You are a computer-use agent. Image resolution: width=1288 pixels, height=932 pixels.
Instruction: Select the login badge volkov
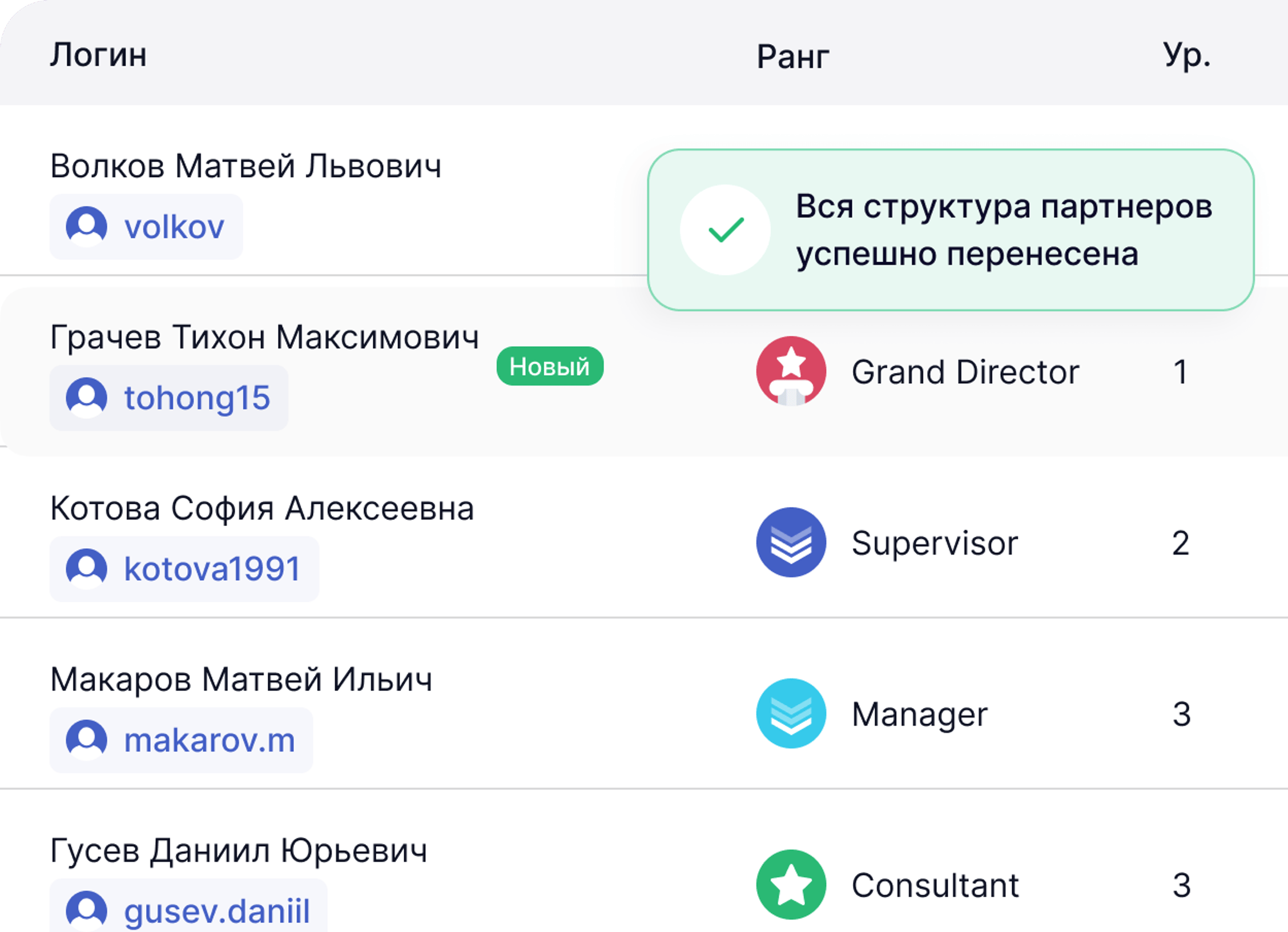coord(146,227)
